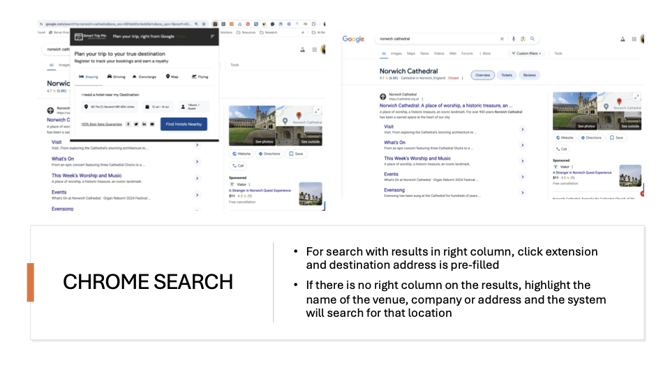This screenshot has height=376, width=670.
Task: Expand the Events sitelink in left screenshot
Action: [x=197, y=195]
